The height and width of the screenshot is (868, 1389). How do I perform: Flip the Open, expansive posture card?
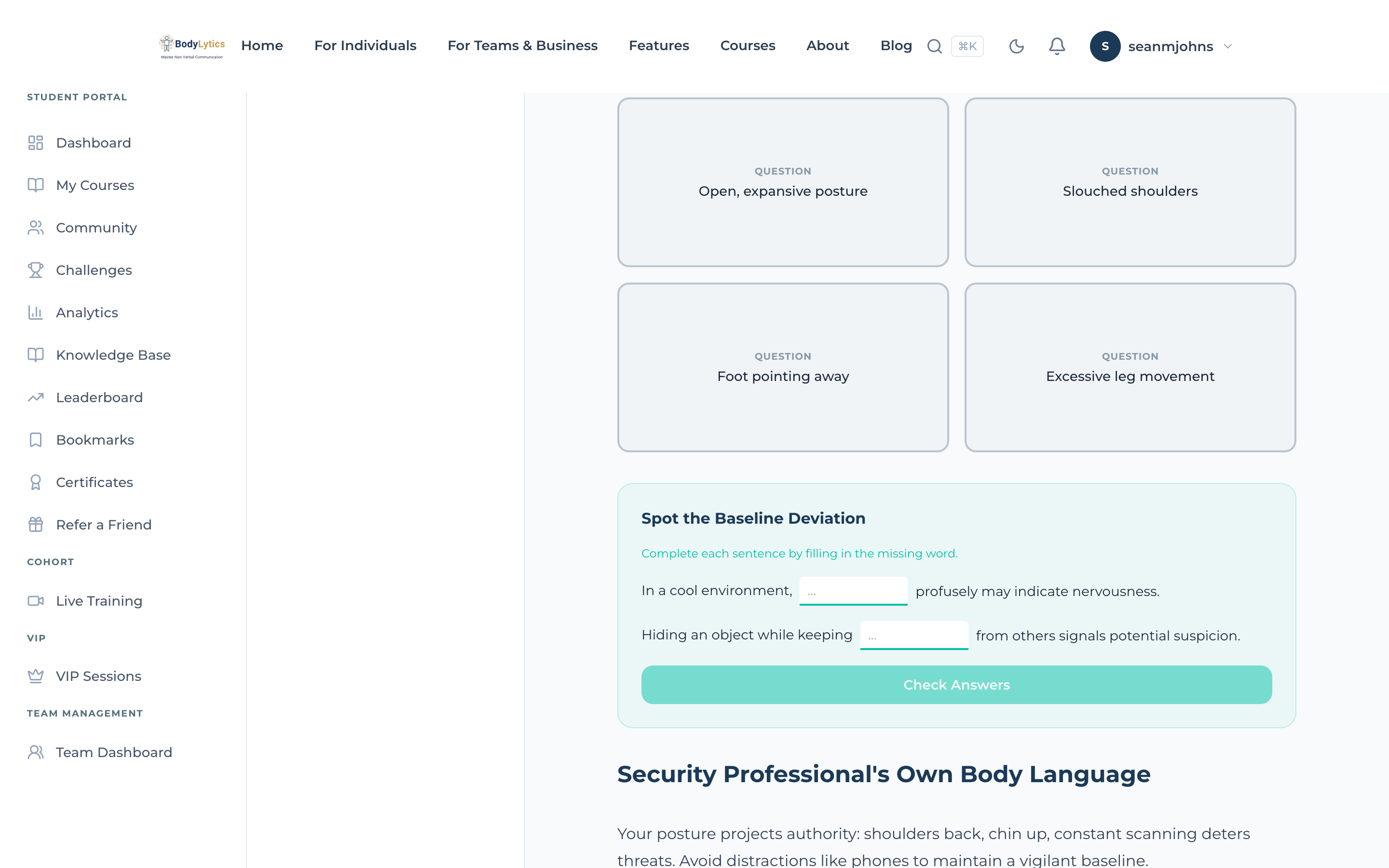[783, 182]
